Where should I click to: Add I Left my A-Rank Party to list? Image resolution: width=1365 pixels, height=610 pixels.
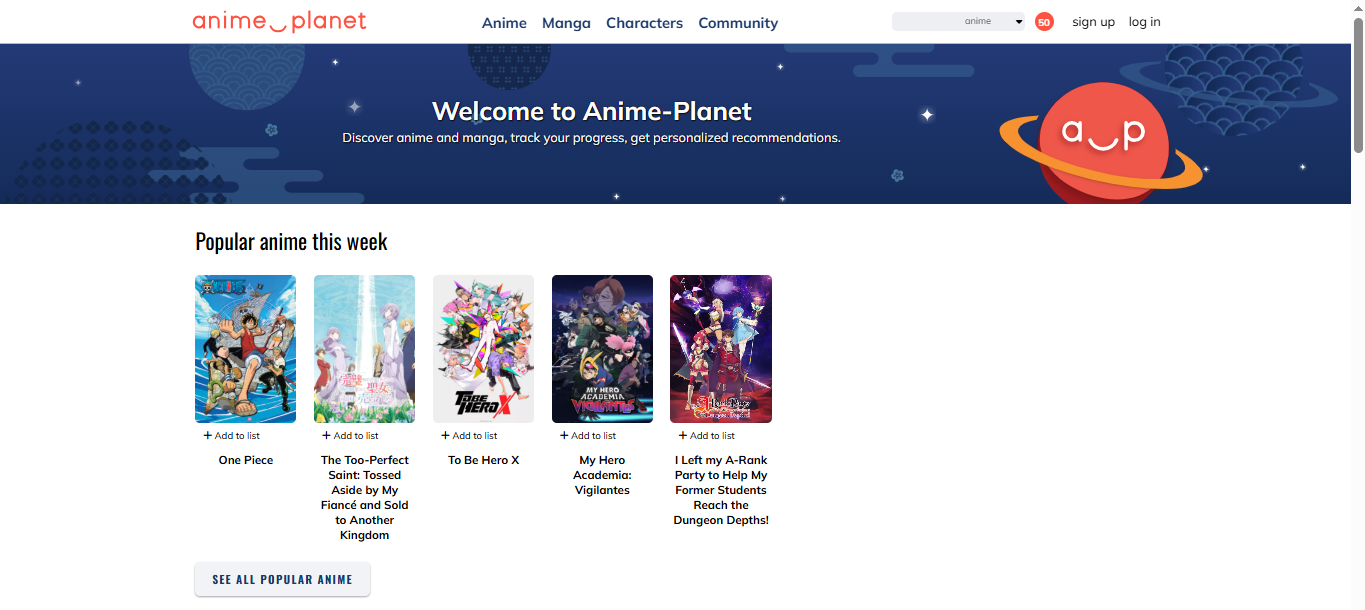click(707, 436)
